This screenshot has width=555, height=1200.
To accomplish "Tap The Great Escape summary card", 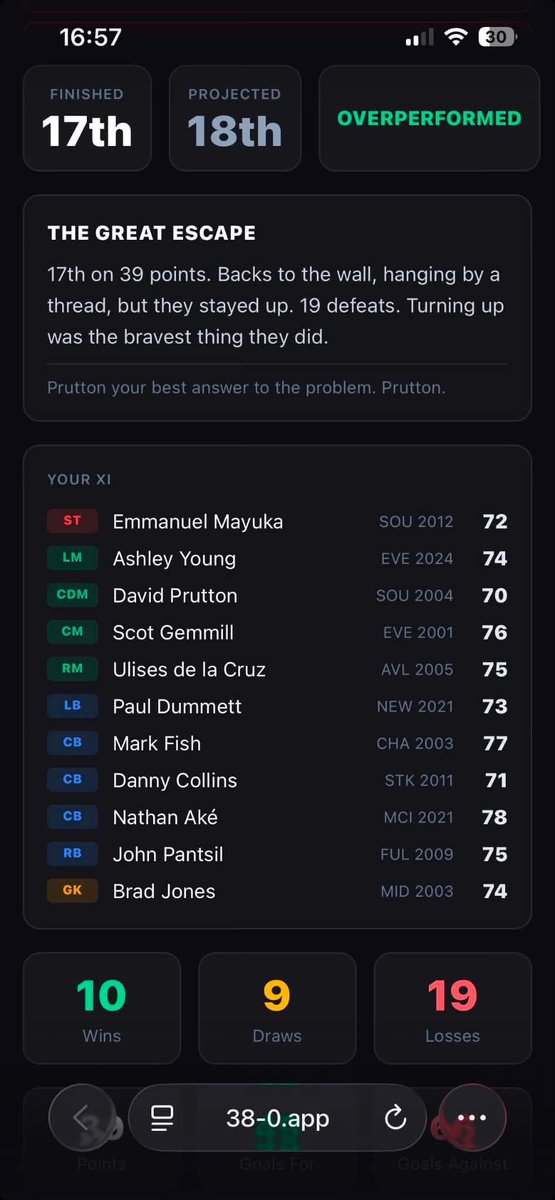I will 277,308.
